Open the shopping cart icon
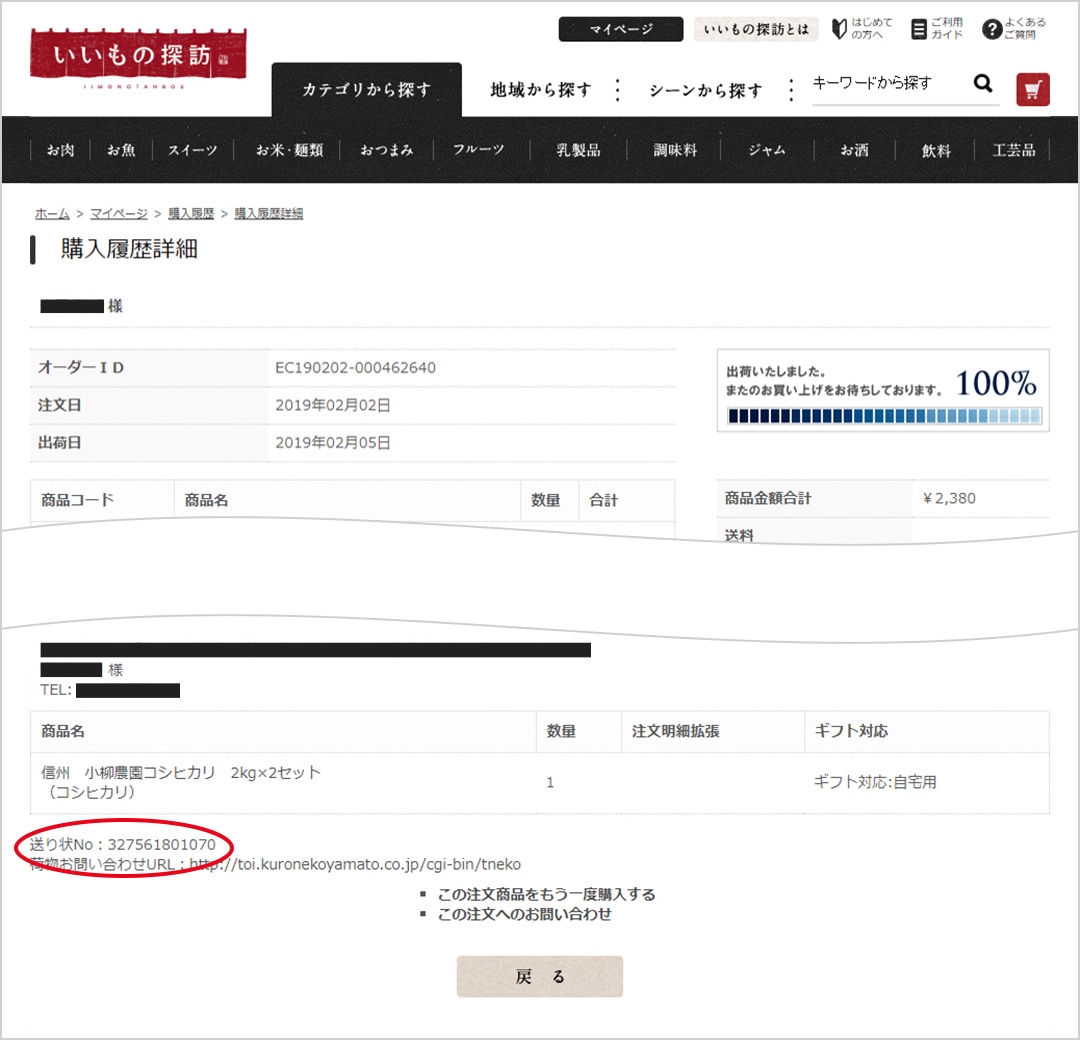 click(1033, 89)
